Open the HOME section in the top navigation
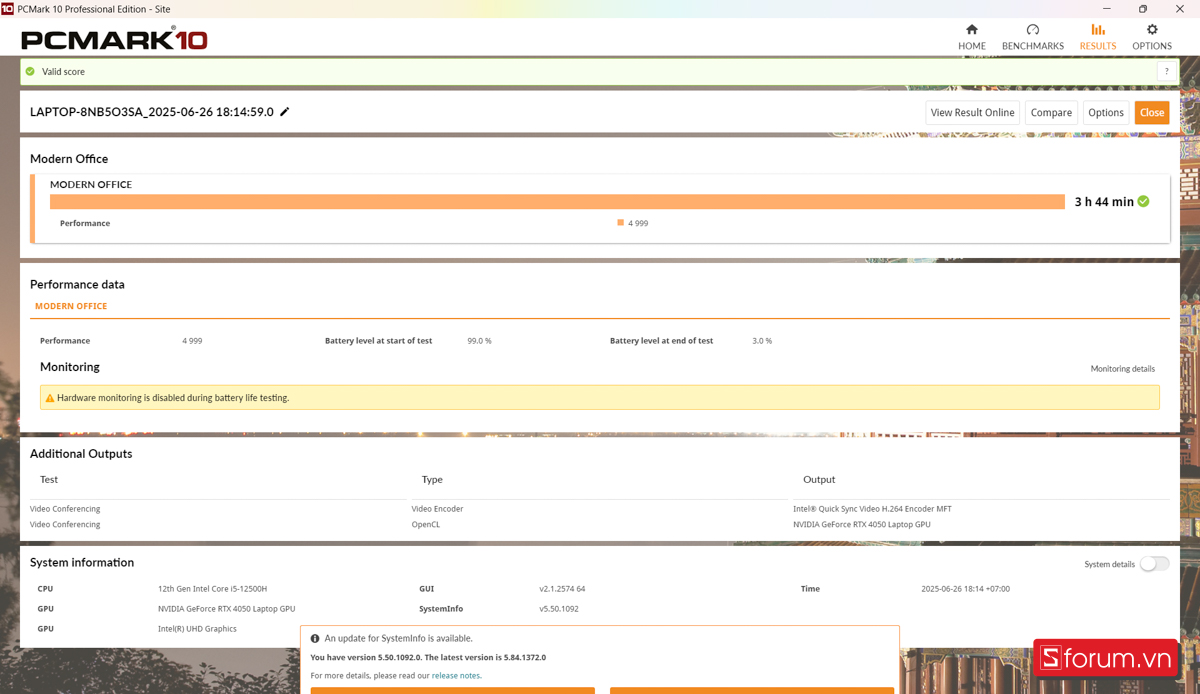Screen dimensions: 1200x694 971,37
